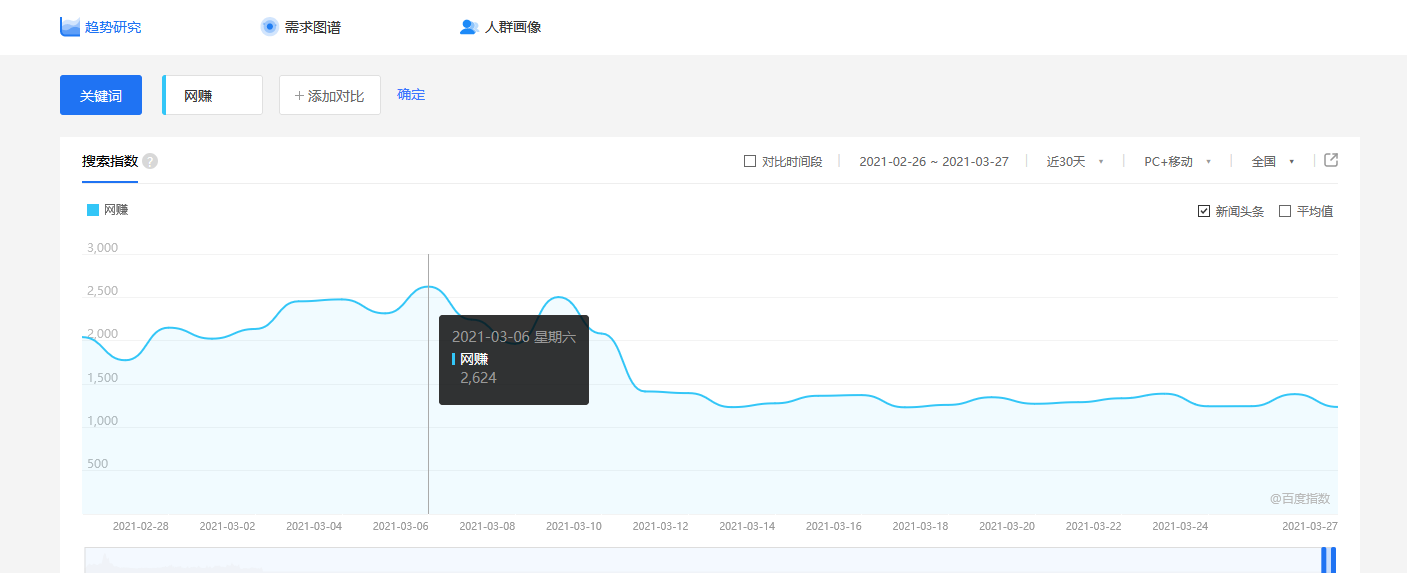Click the 2021-03-24 axis date label
Screen dimensions: 1407x573
[x=1180, y=526]
